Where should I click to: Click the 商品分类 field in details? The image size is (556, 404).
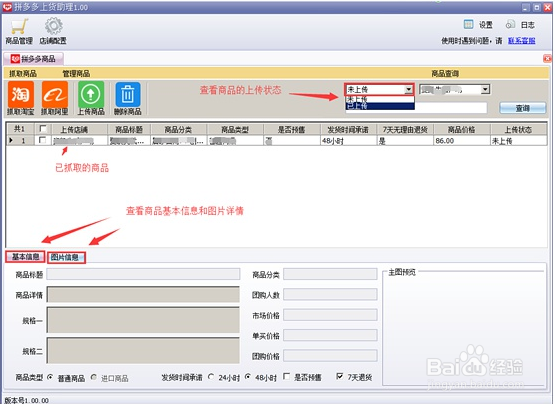tap(330, 274)
